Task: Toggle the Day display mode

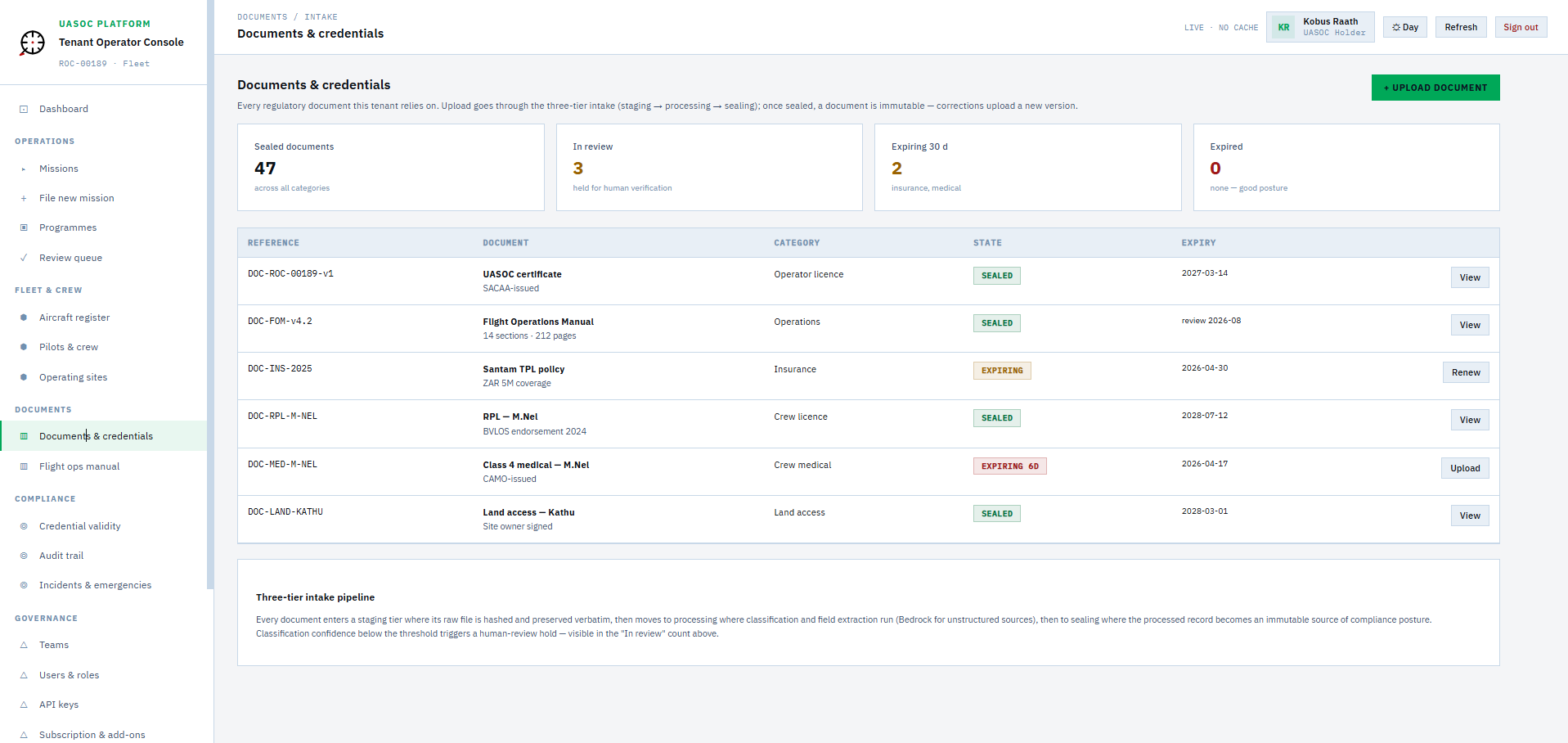Action: (x=1404, y=26)
